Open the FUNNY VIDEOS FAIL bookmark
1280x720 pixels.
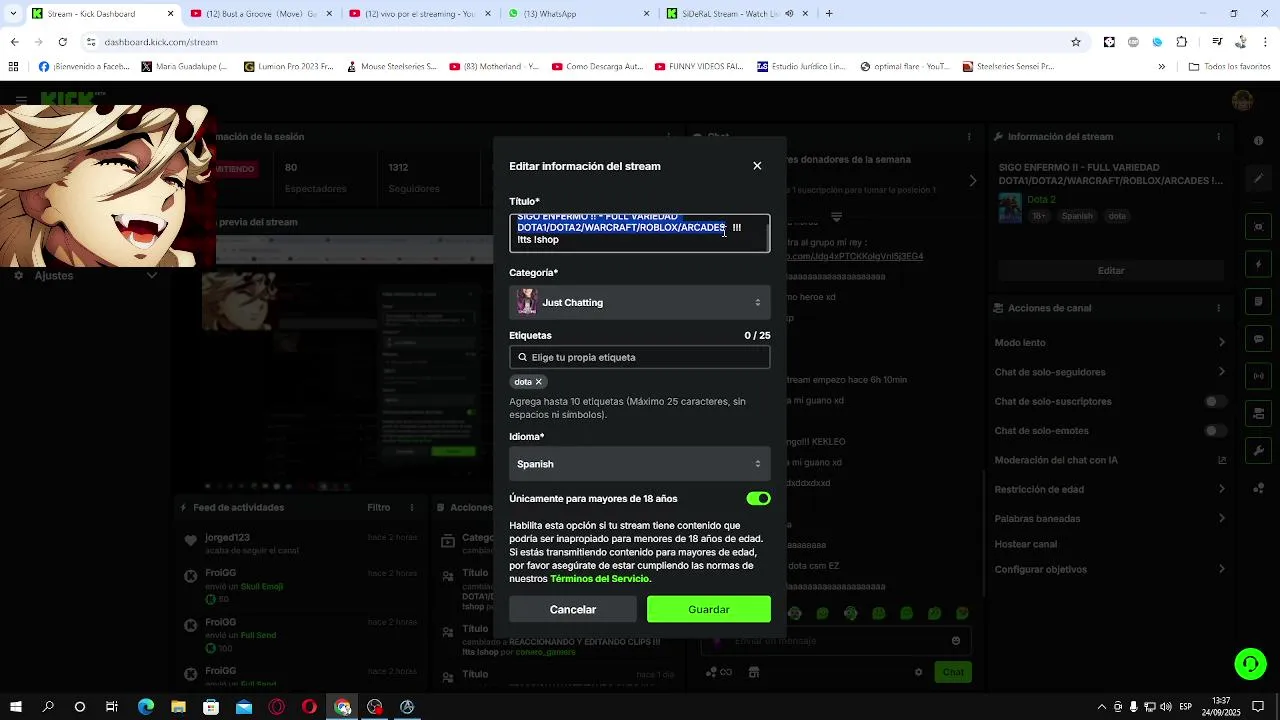point(698,67)
